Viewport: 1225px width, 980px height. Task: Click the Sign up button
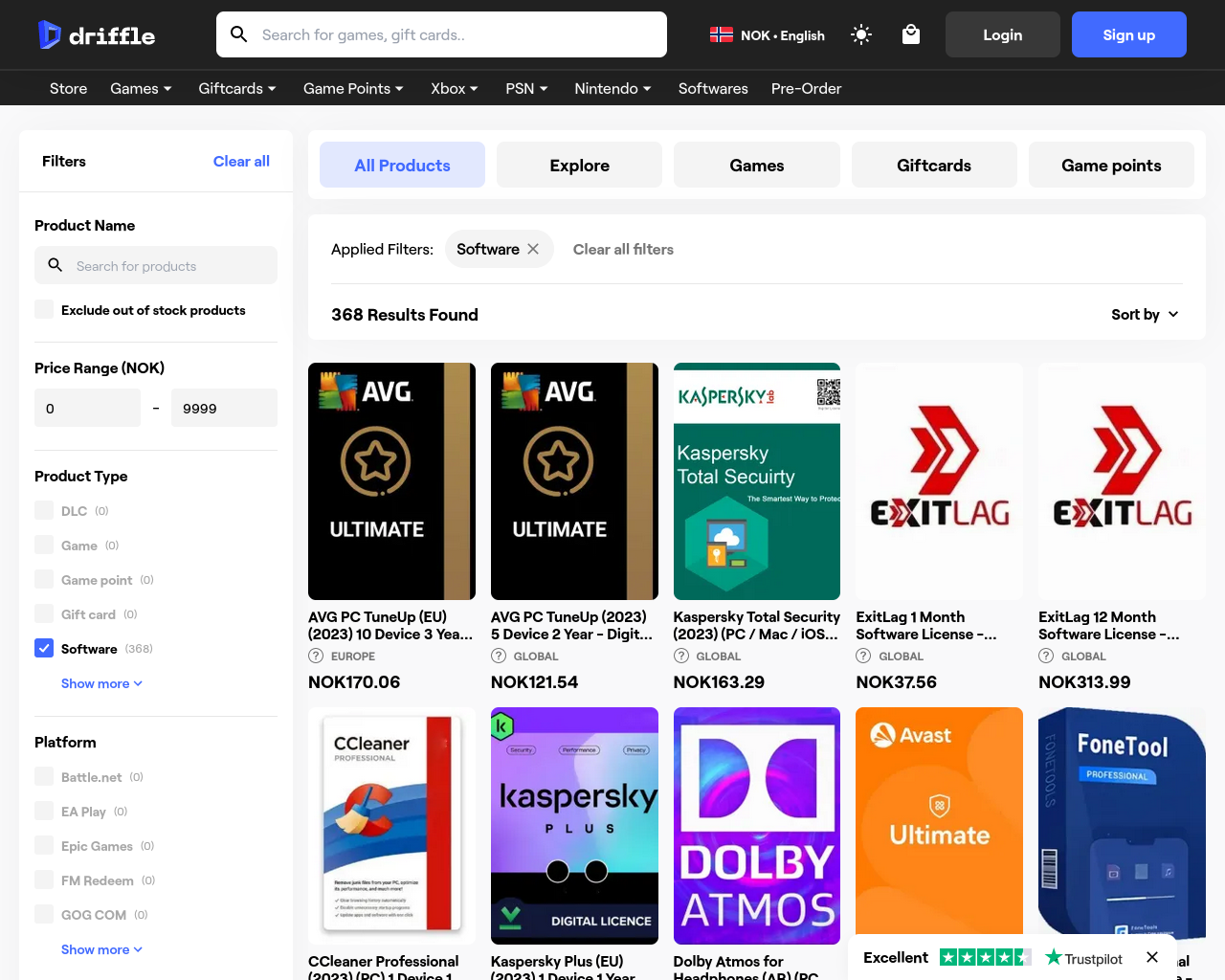click(x=1129, y=34)
